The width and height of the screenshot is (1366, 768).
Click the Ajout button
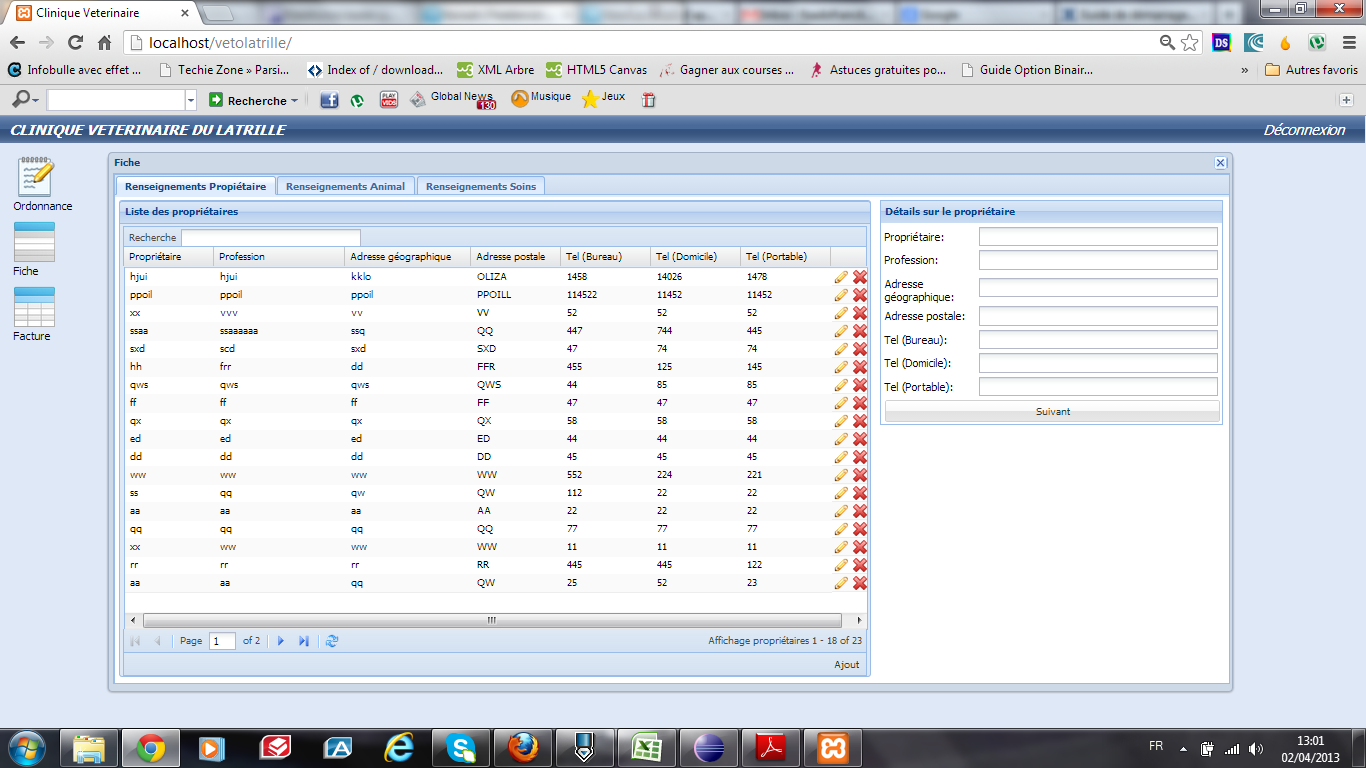coord(846,665)
